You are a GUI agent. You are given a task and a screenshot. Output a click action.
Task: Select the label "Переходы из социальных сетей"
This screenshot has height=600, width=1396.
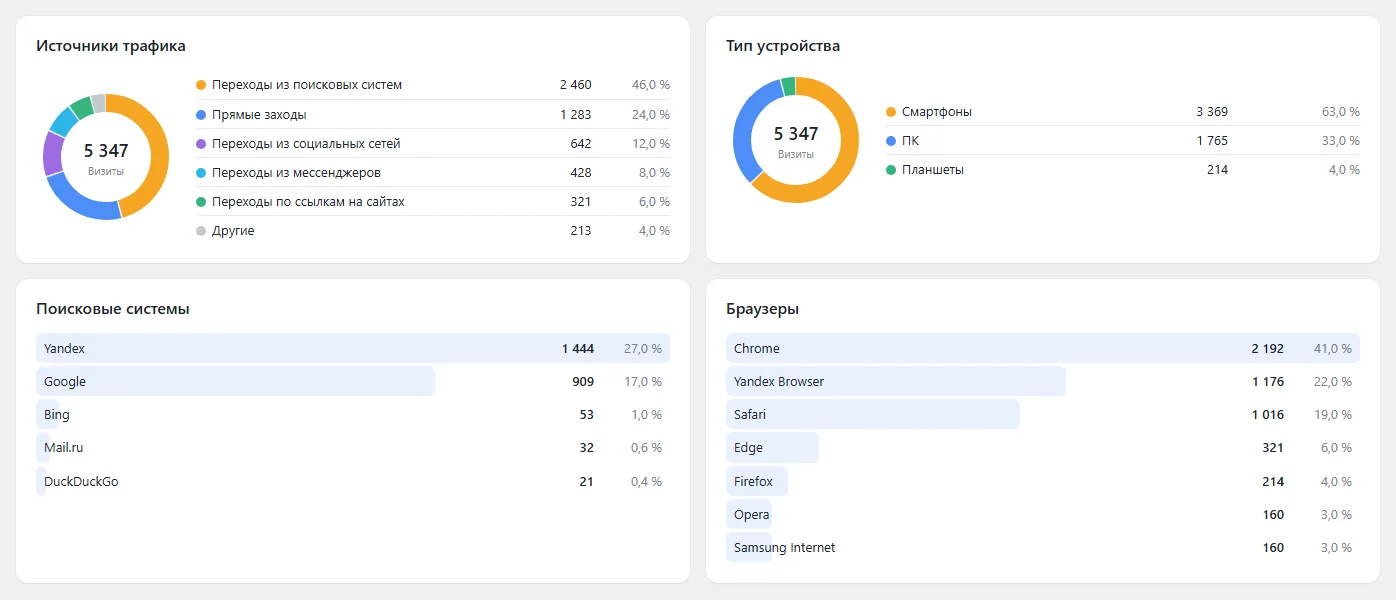[306, 144]
